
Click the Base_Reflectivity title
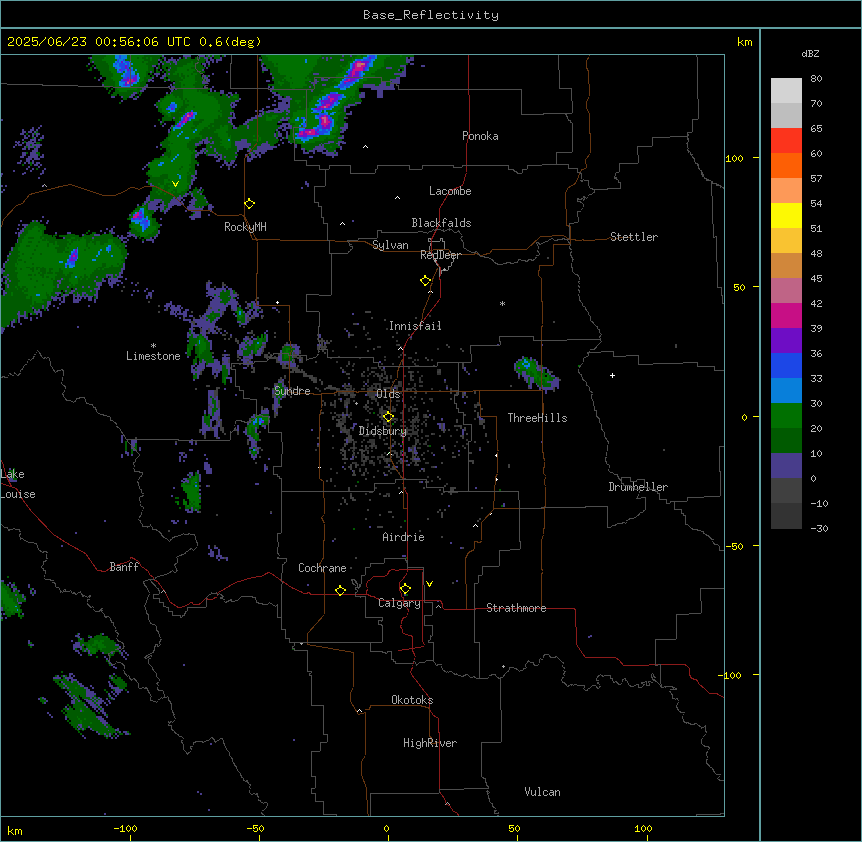[431, 15]
